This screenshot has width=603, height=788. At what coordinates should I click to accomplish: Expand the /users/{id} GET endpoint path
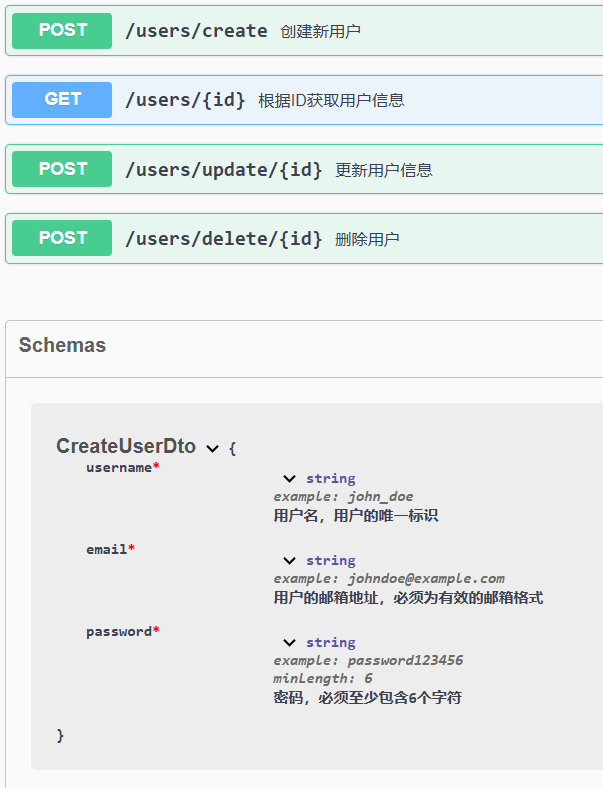click(x=185, y=100)
